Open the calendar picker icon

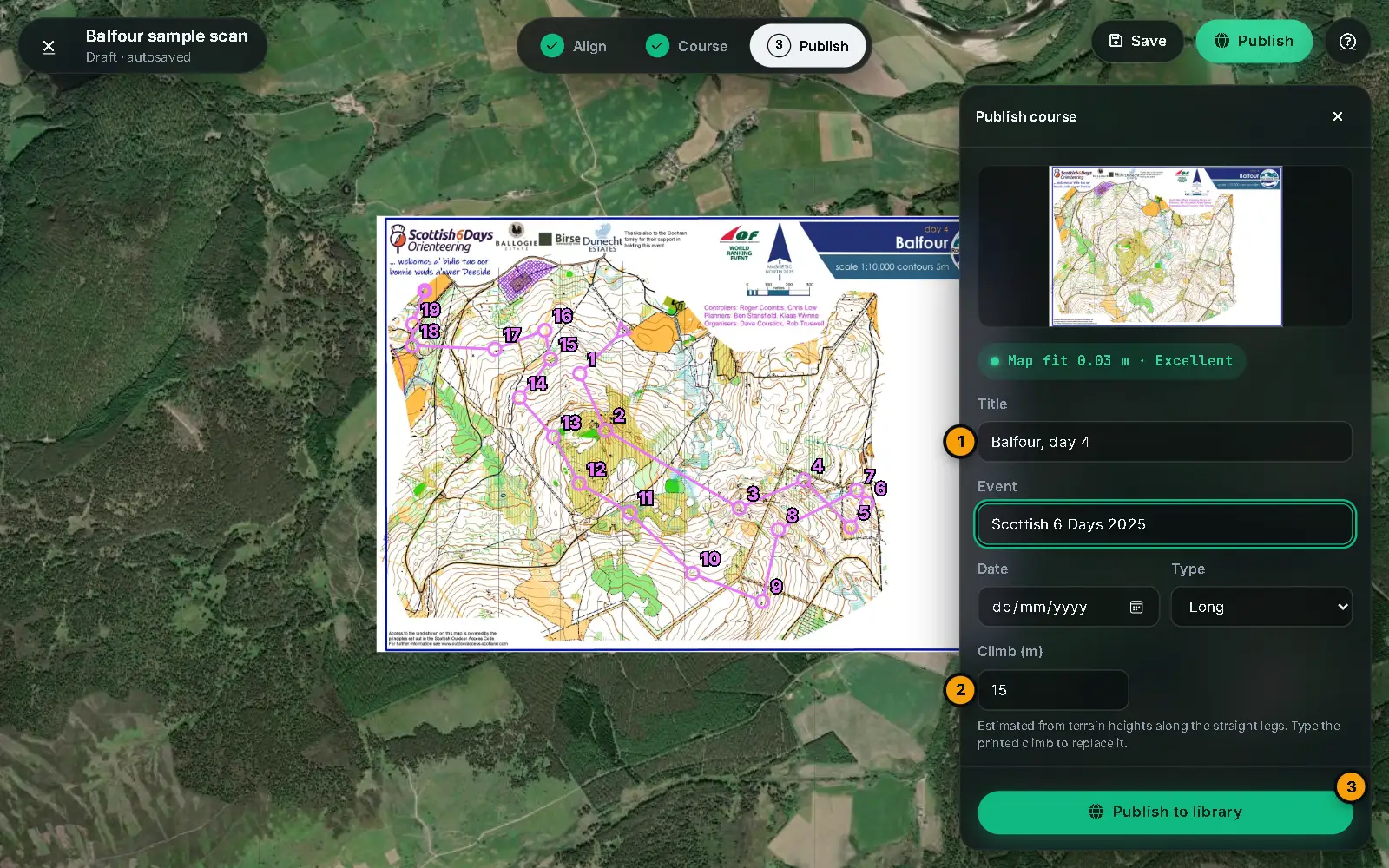1136,607
